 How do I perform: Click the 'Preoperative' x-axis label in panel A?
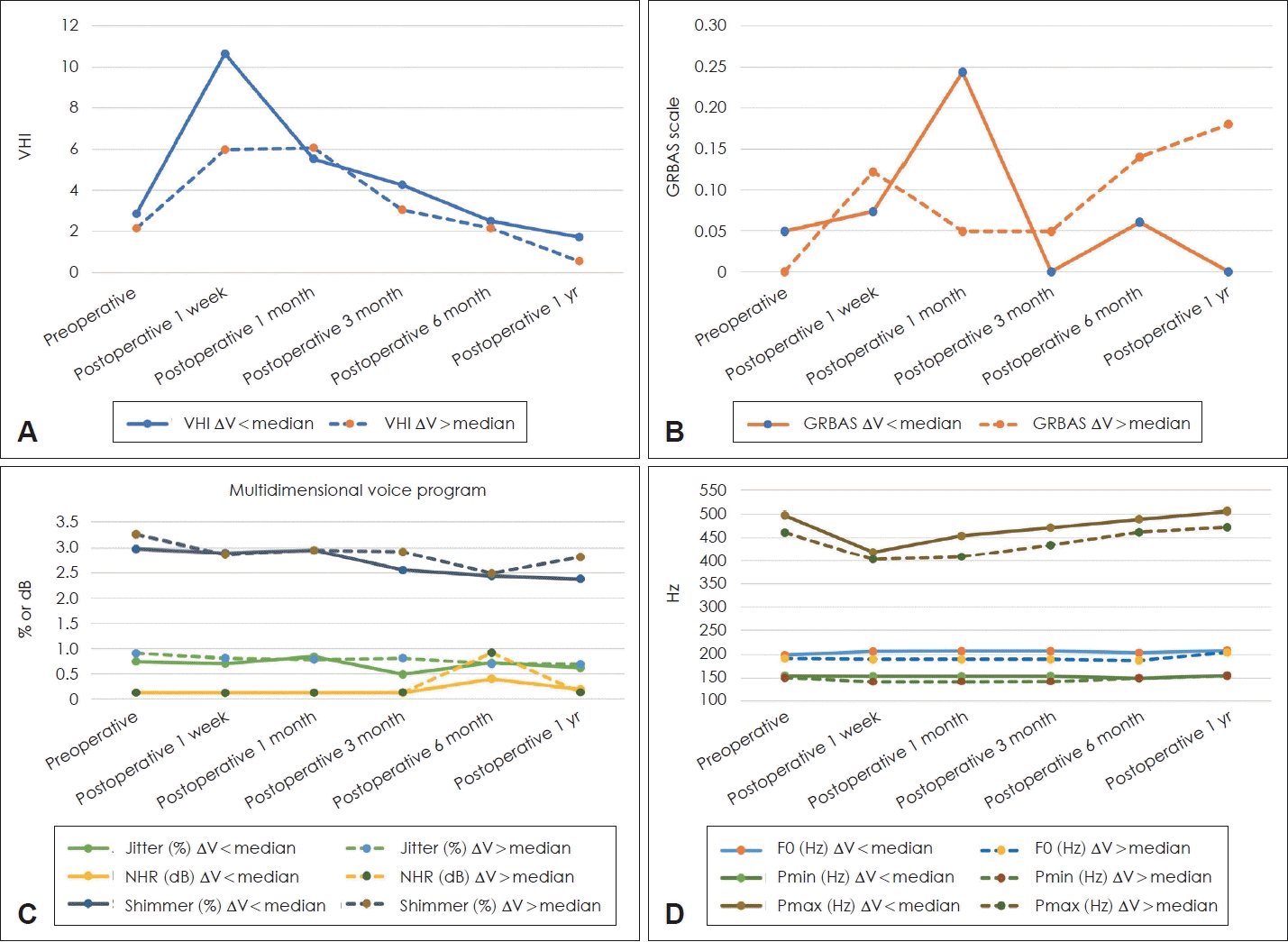pyautogui.click(x=90, y=316)
